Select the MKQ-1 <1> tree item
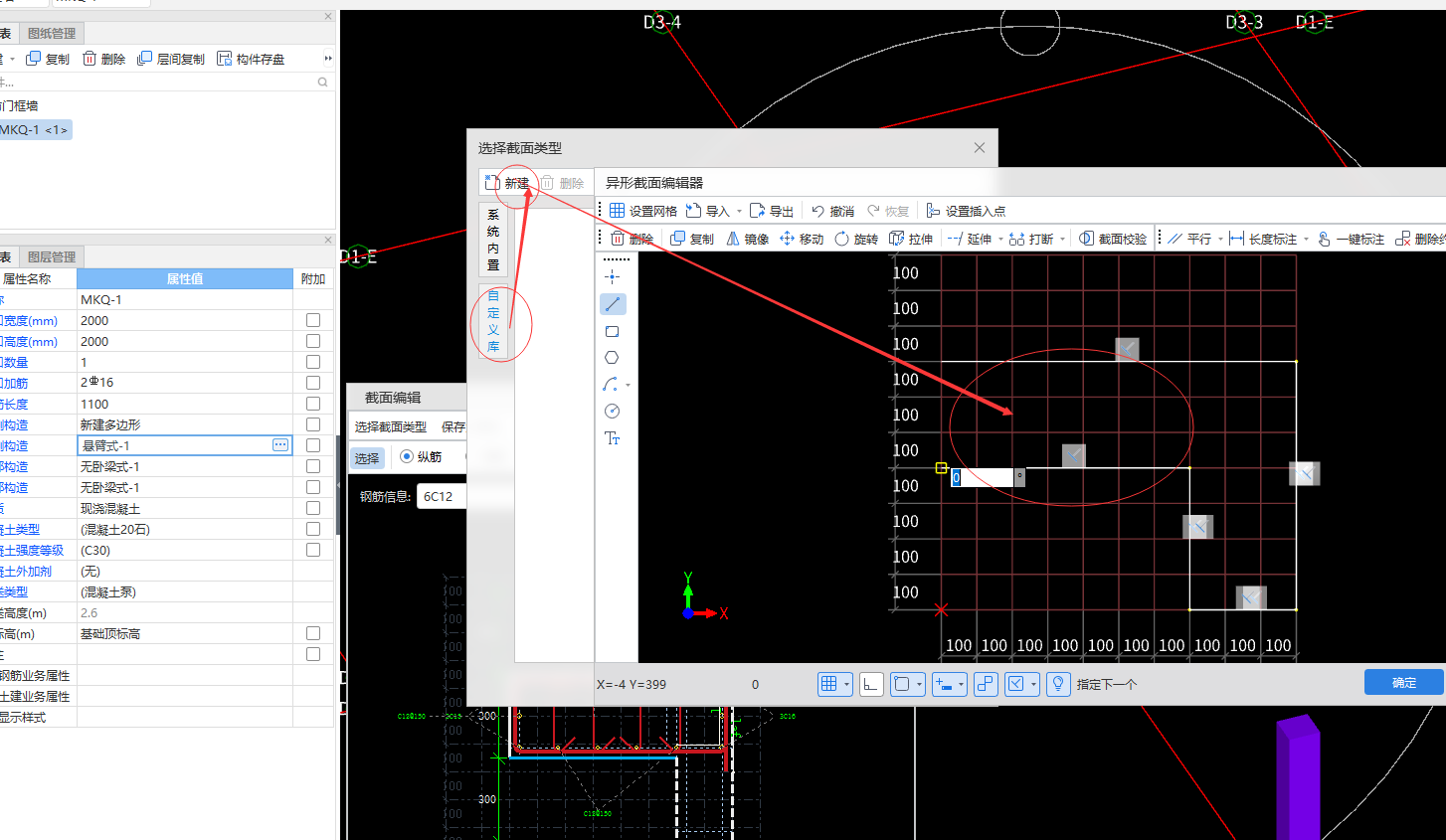This screenshot has height=840, width=1446. click(35, 129)
